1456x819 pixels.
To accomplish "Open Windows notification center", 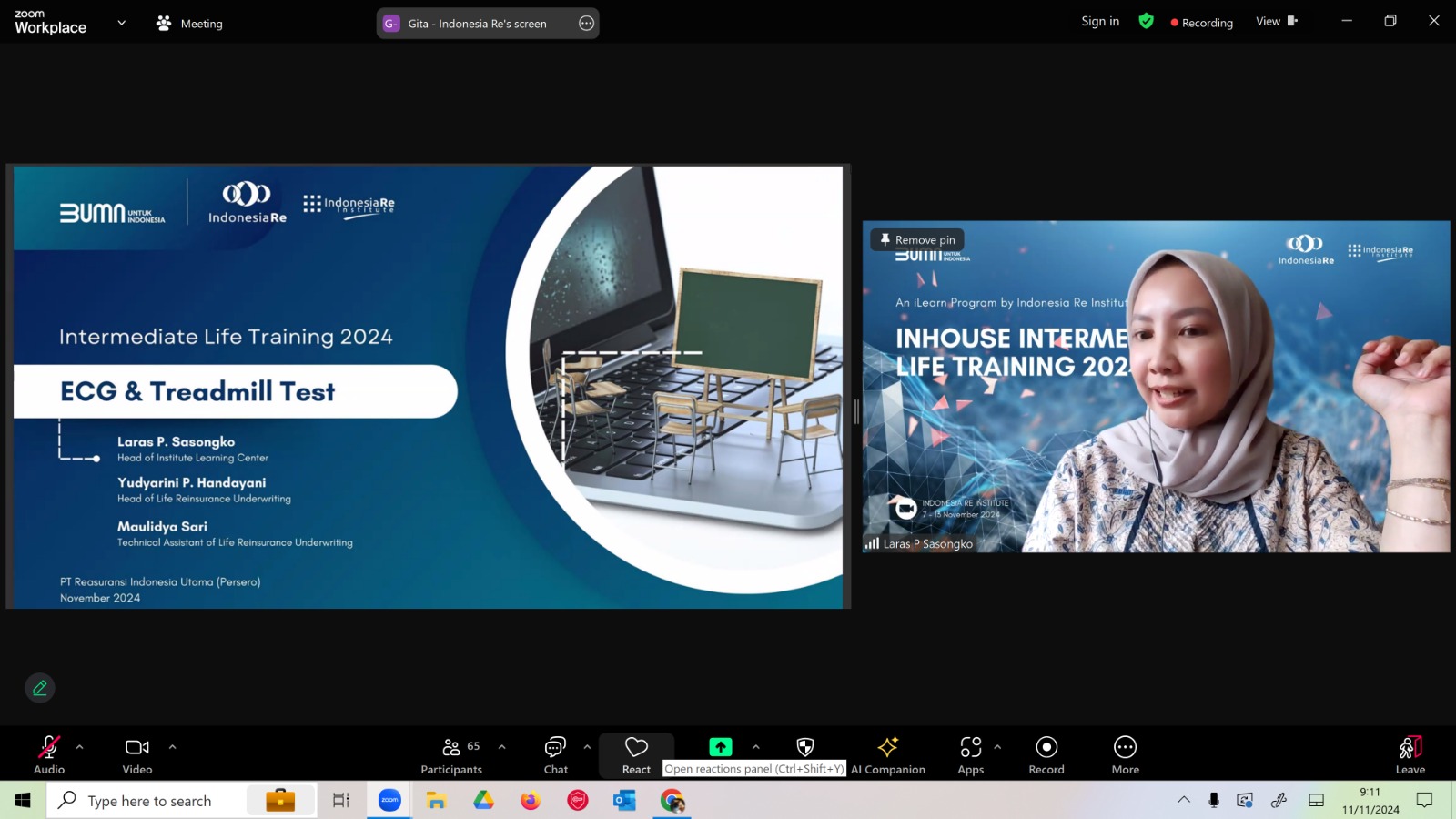I will 1425,801.
